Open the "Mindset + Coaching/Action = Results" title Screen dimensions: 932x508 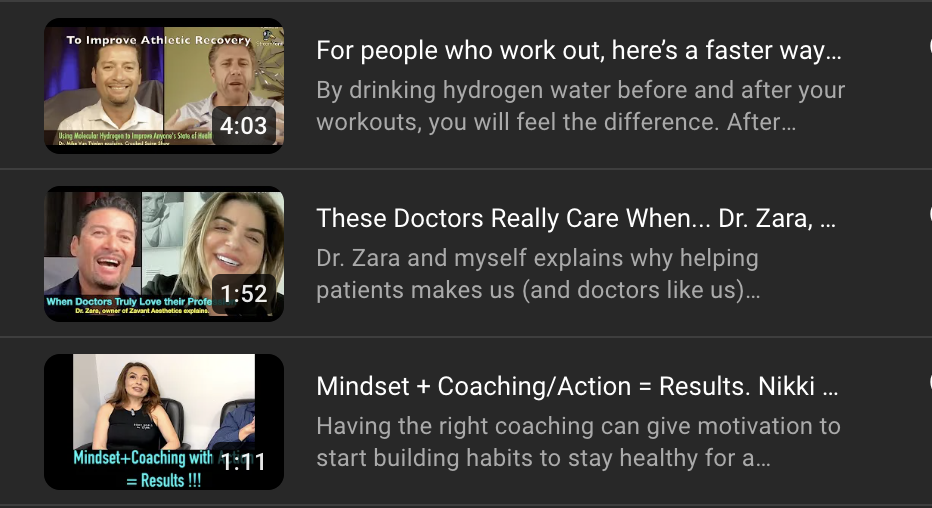point(577,387)
